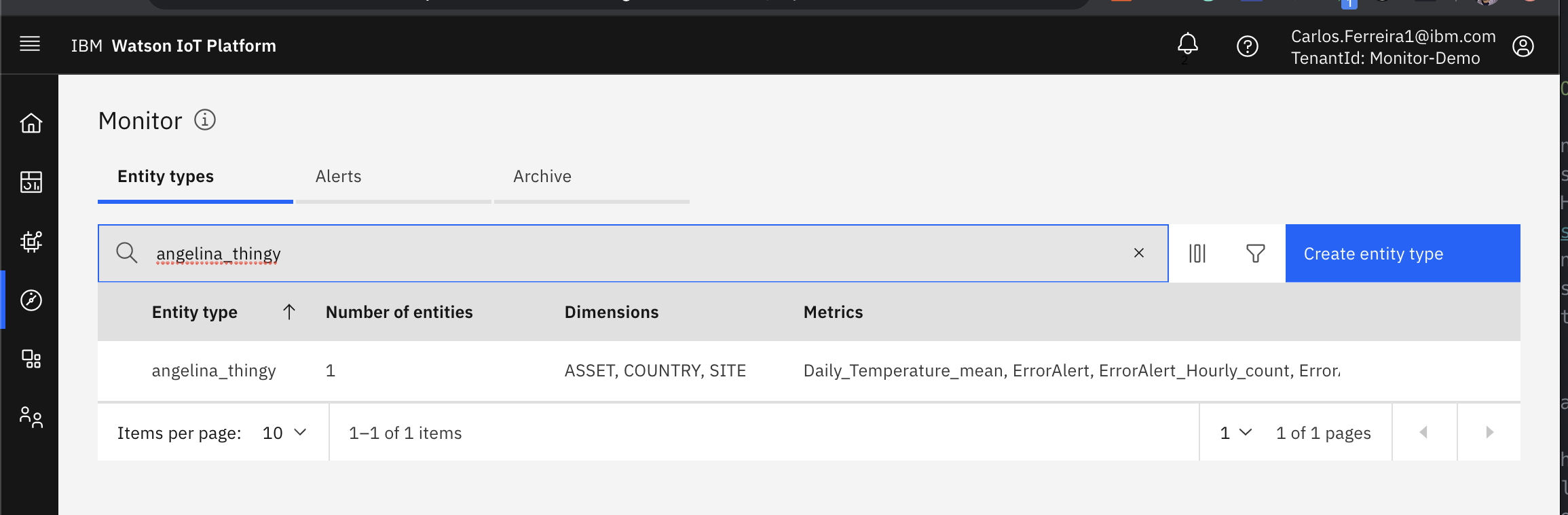Focus the entity type search field
This screenshot has width=1568, height=515.
pyautogui.click(x=633, y=253)
